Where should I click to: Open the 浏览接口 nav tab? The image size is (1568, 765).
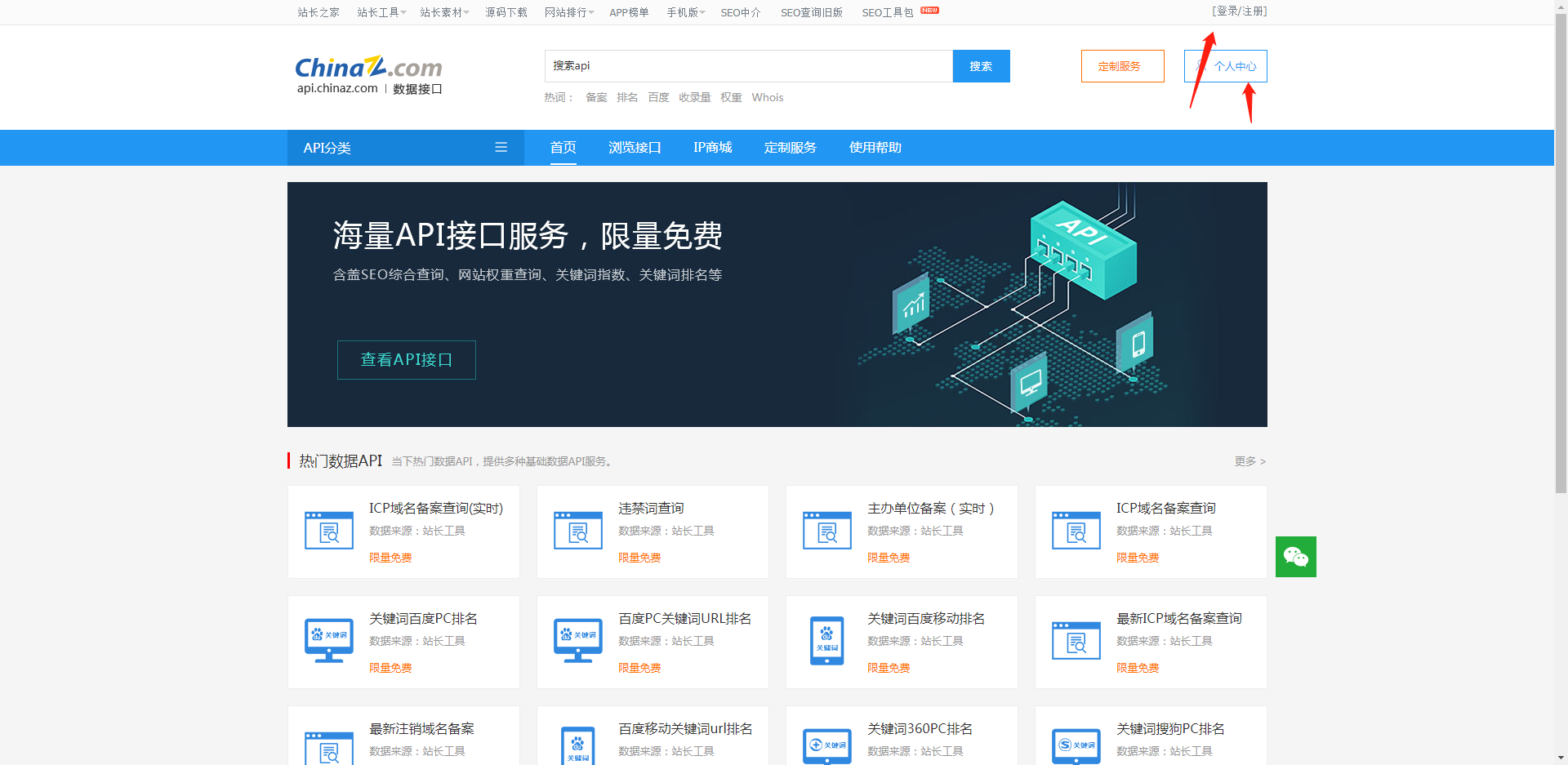click(x=635, y=148)
